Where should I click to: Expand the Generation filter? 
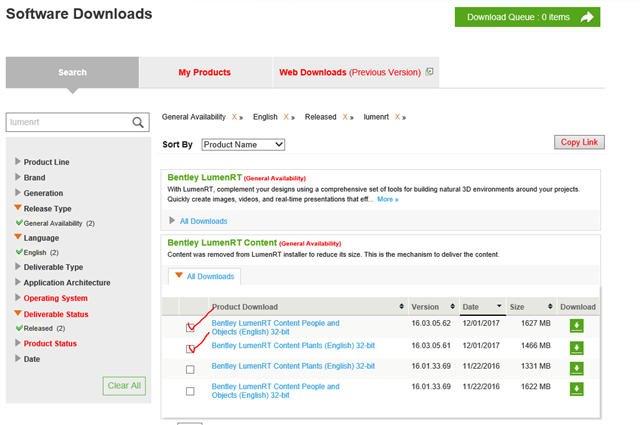click(18, 192)
